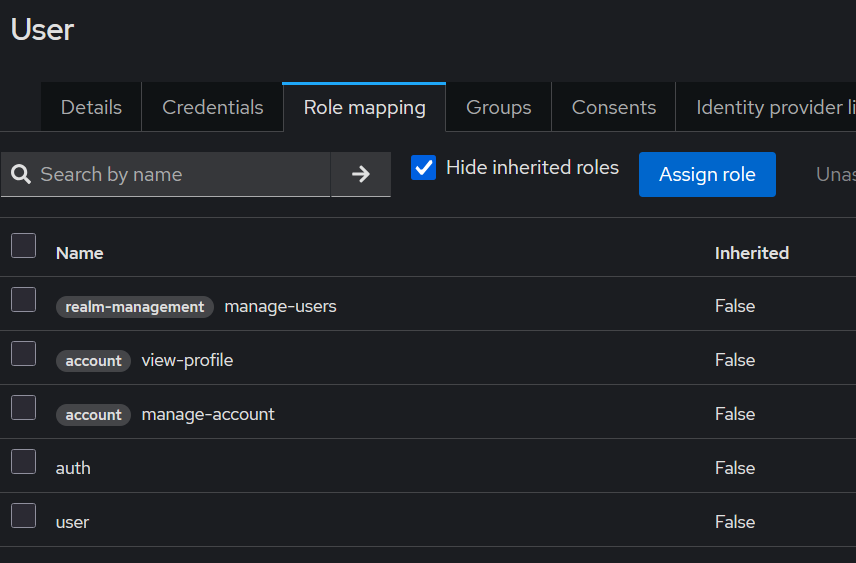The width and height of the screenshot is (856, 563).
Task: Select the manage-users role checkbox
Action: pyautogui.click(x=24, y=300)
